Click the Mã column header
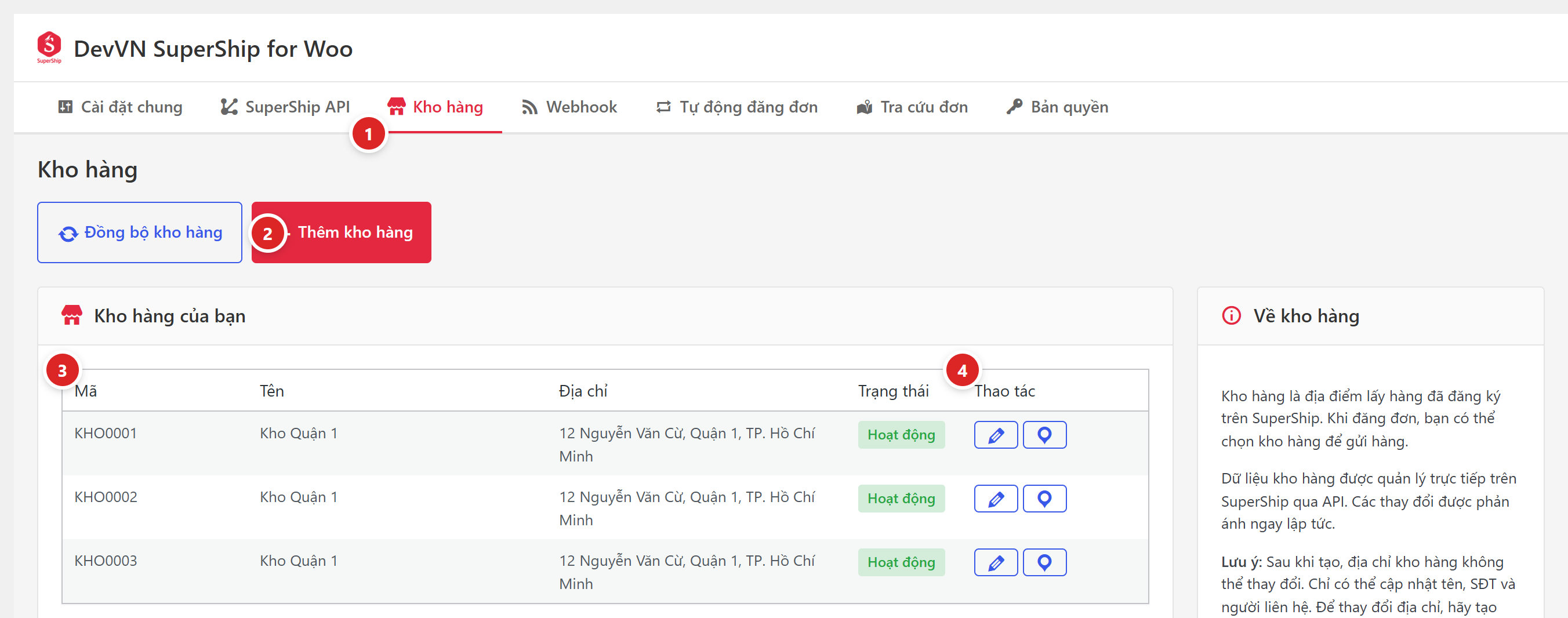 click(x=86, y=391)
